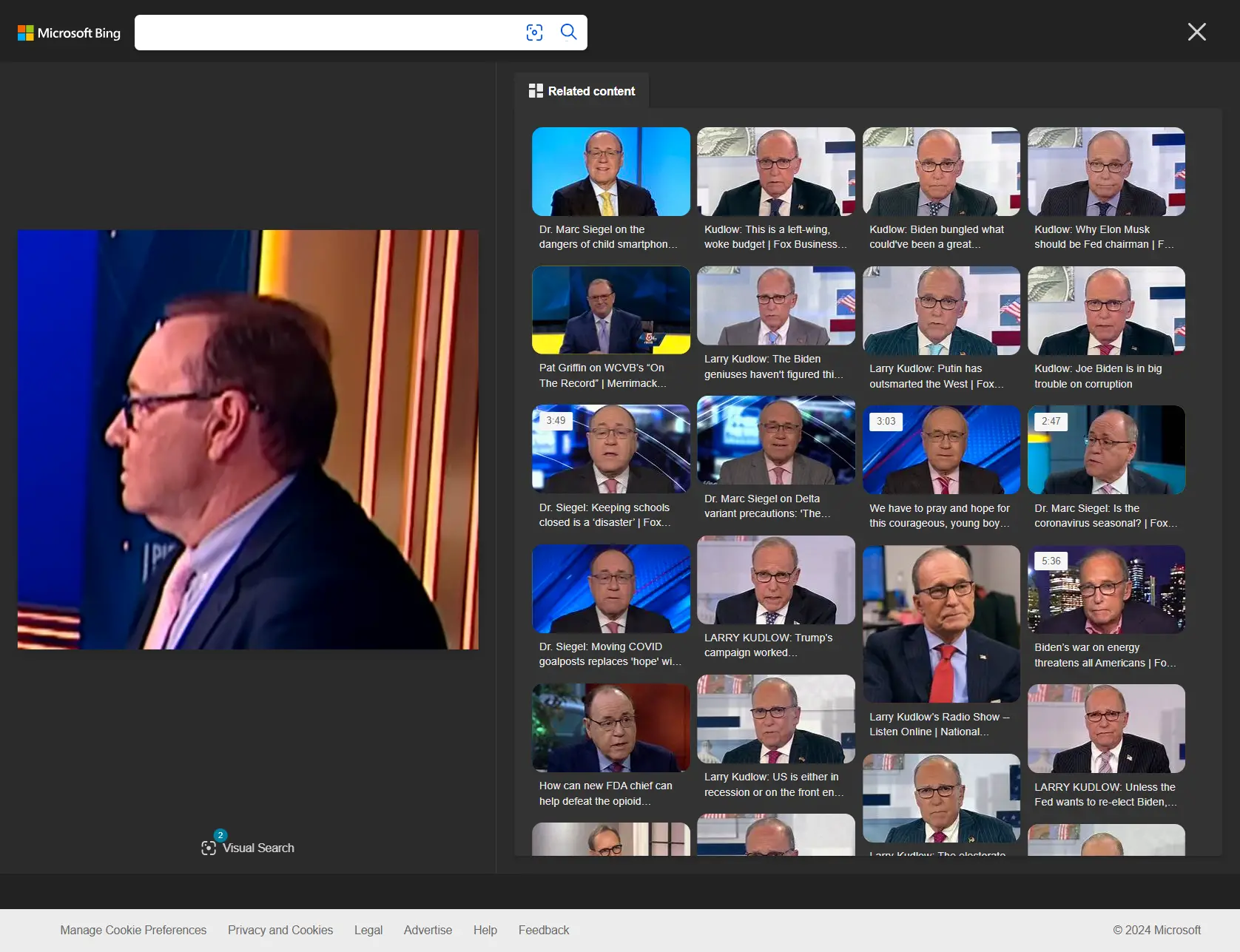
Task: Click inside the Bing search text field
Action: [x=326, y=33]
